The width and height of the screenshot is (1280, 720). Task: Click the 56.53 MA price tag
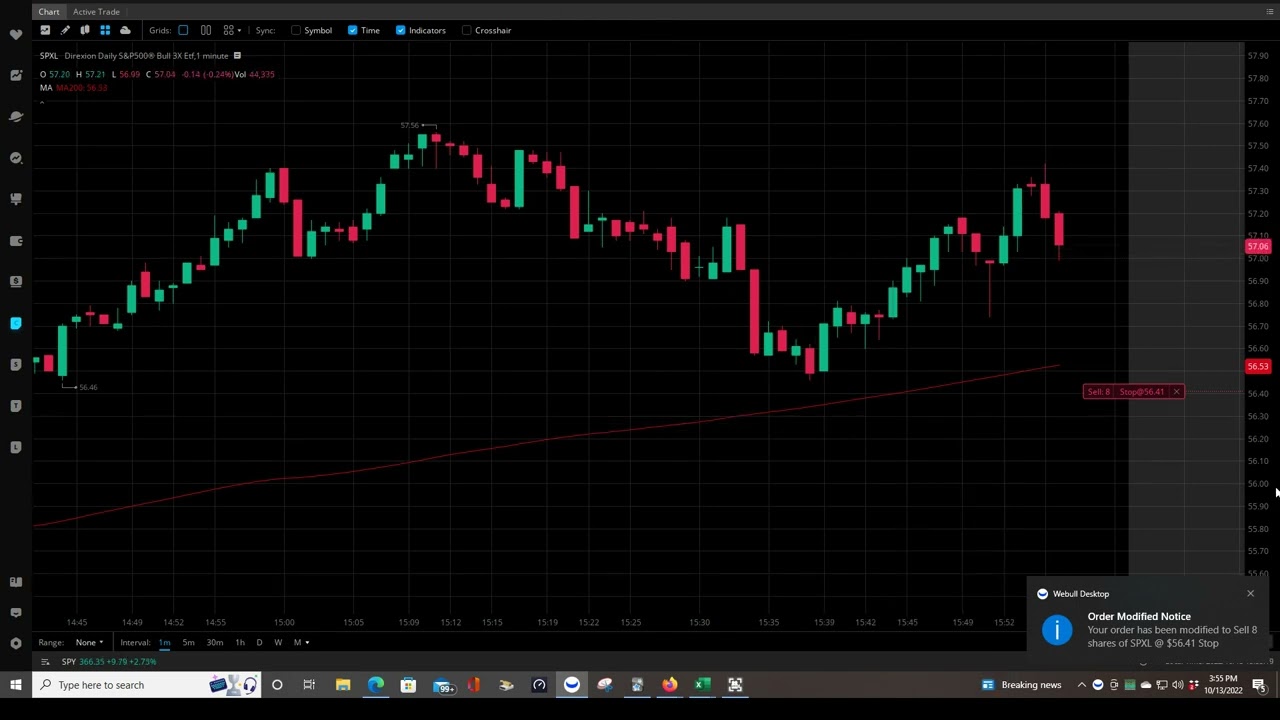(x=1258, y=366)
